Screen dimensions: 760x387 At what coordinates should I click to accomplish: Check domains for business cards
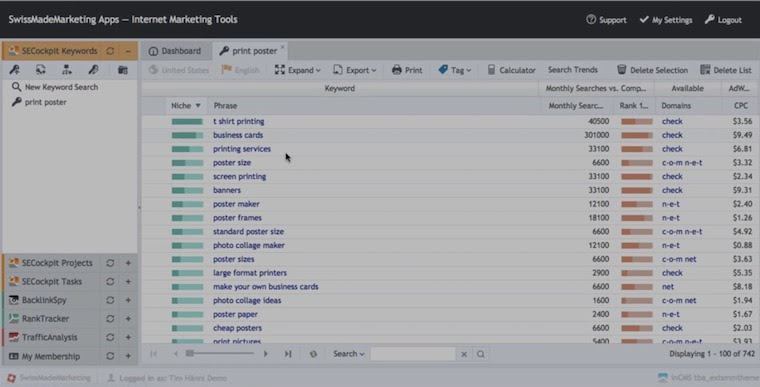[x=672, y=135]
